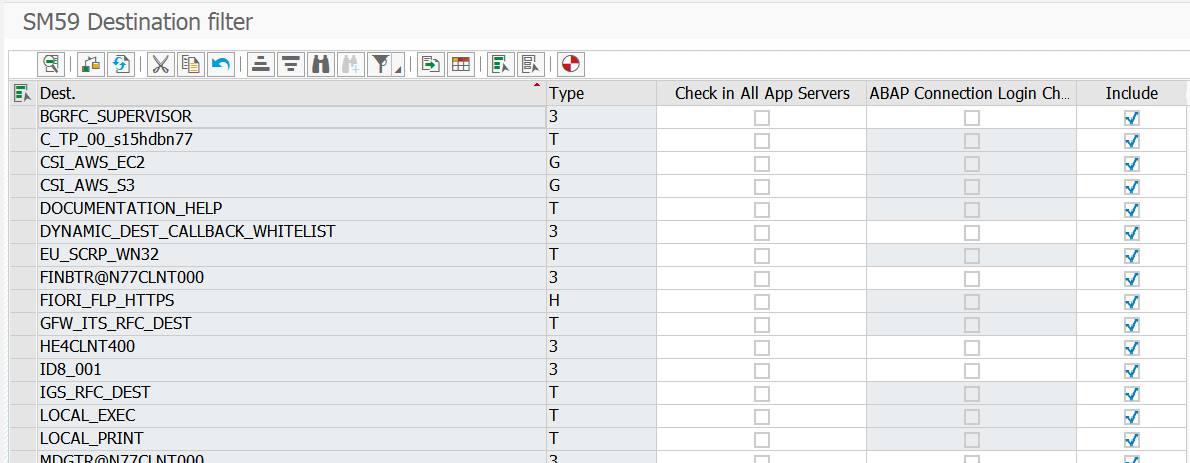1190x463 pixels.
Task: Sort the list in ascending order
Action: [260, 65]
